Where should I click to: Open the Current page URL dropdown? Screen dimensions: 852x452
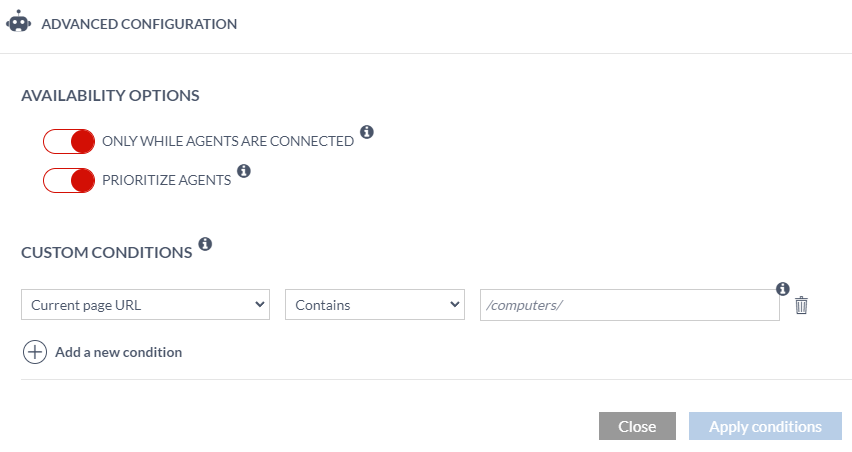[145, 305]
